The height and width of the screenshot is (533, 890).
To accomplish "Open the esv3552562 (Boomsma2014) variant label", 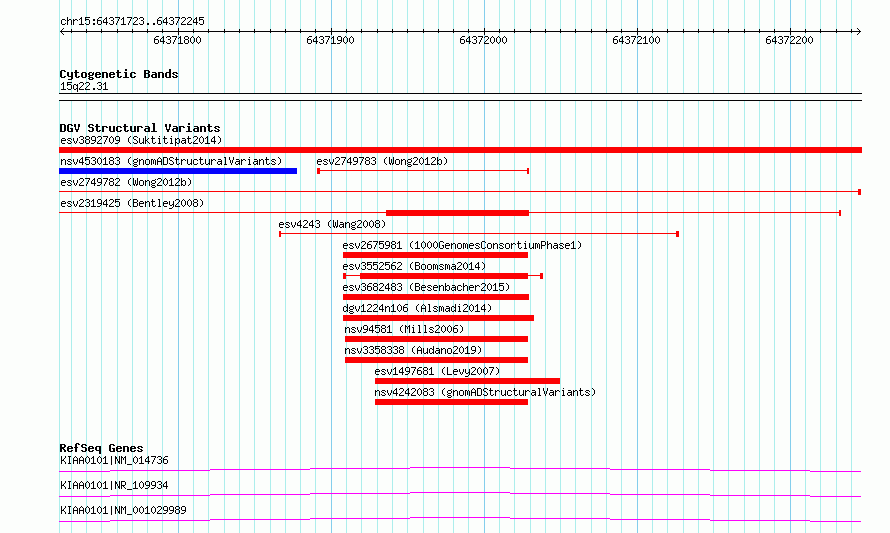I will 414,266.
